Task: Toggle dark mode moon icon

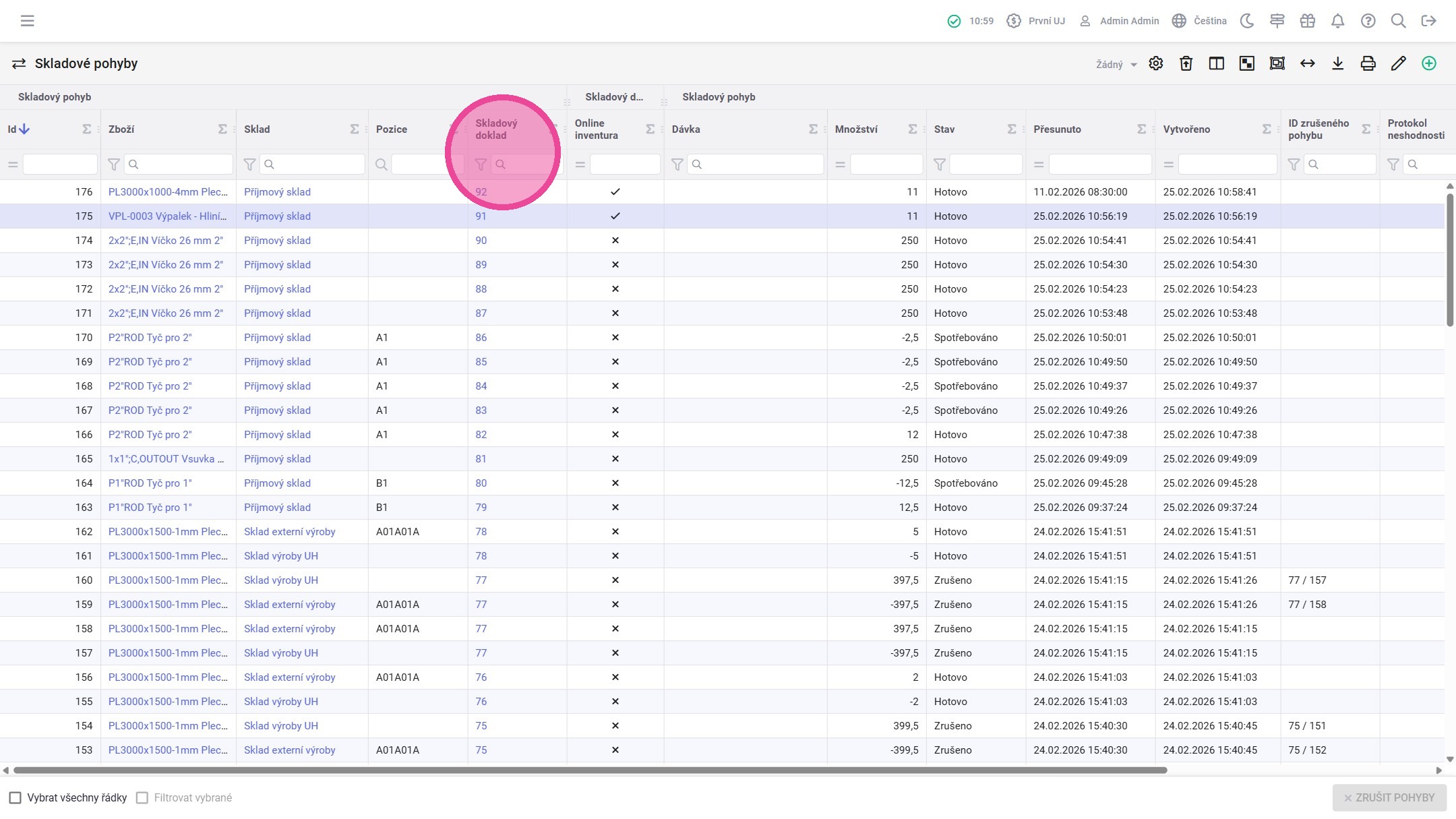Action: (1247, 21)
